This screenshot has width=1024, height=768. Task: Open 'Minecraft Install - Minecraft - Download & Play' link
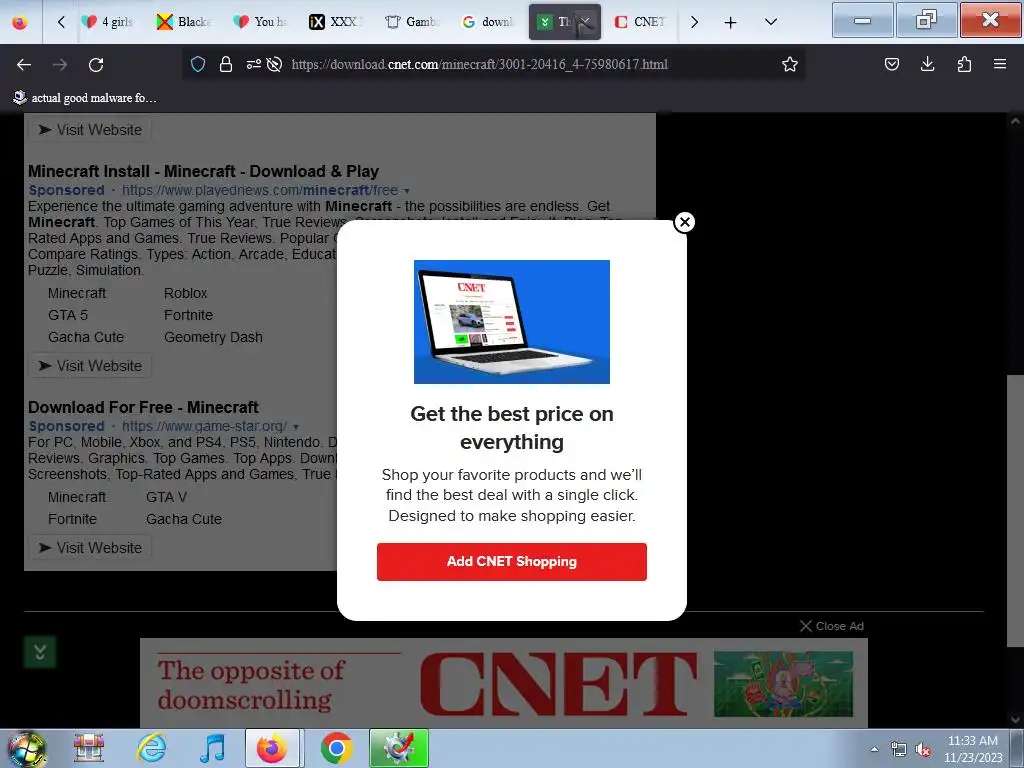click(203, 171)
